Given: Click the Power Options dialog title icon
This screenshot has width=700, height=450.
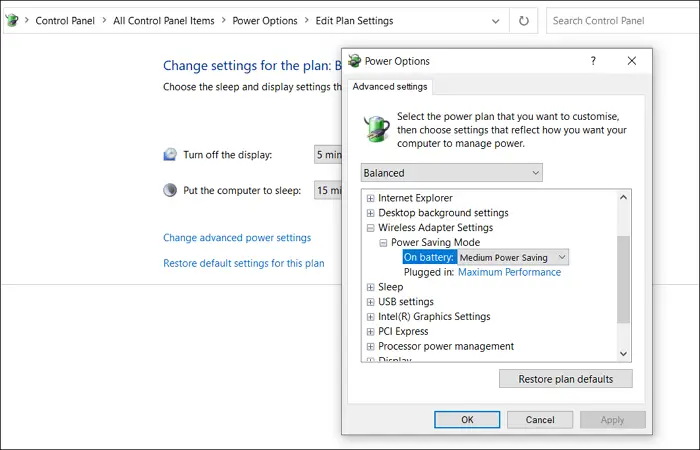Looking at the screenshot, I should click(354, 61).
